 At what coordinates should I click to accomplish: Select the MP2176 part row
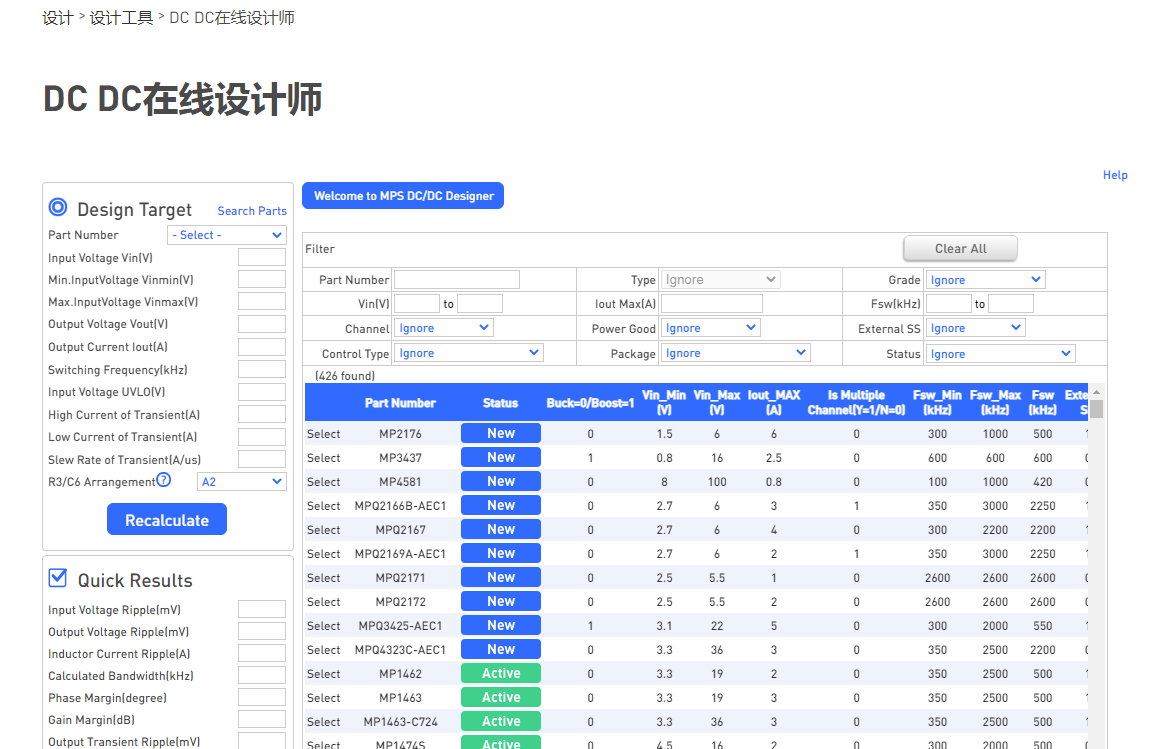(324, 434)
